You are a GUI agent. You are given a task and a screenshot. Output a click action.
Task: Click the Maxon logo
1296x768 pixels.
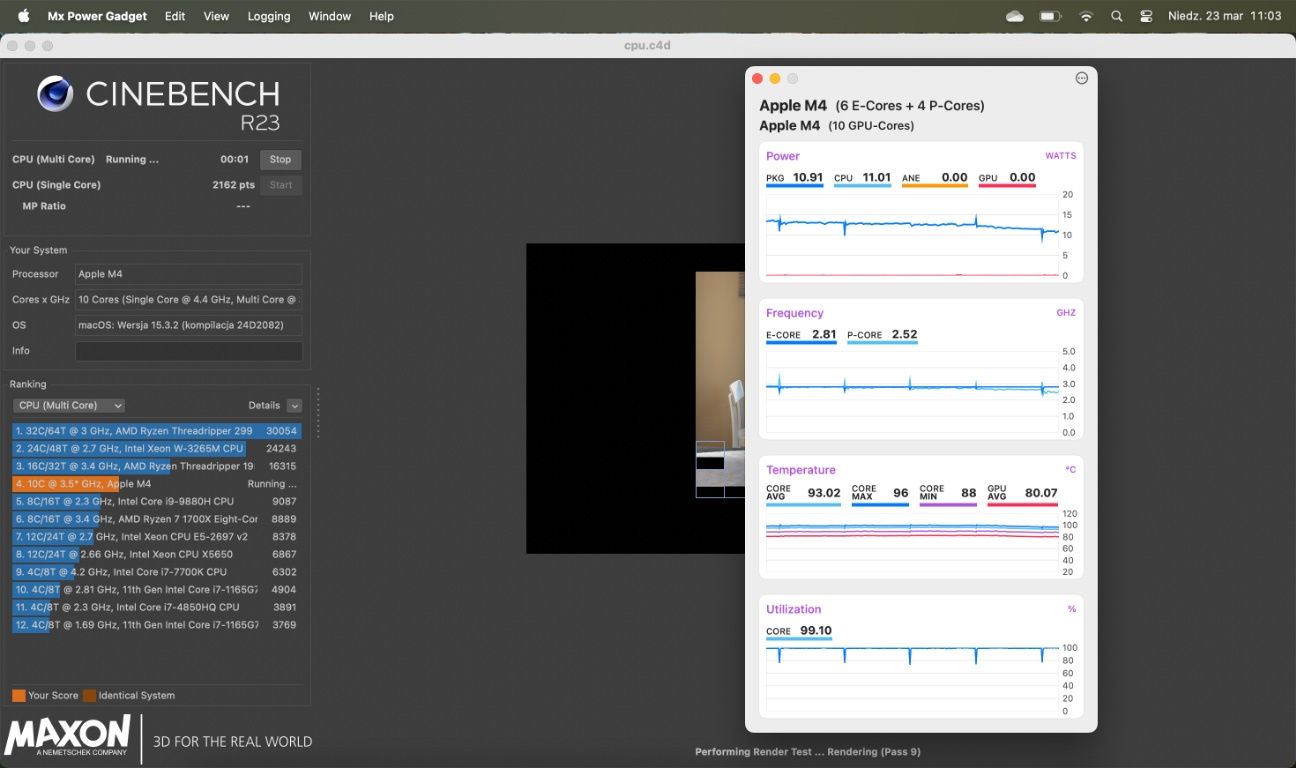tap(67, 735)
